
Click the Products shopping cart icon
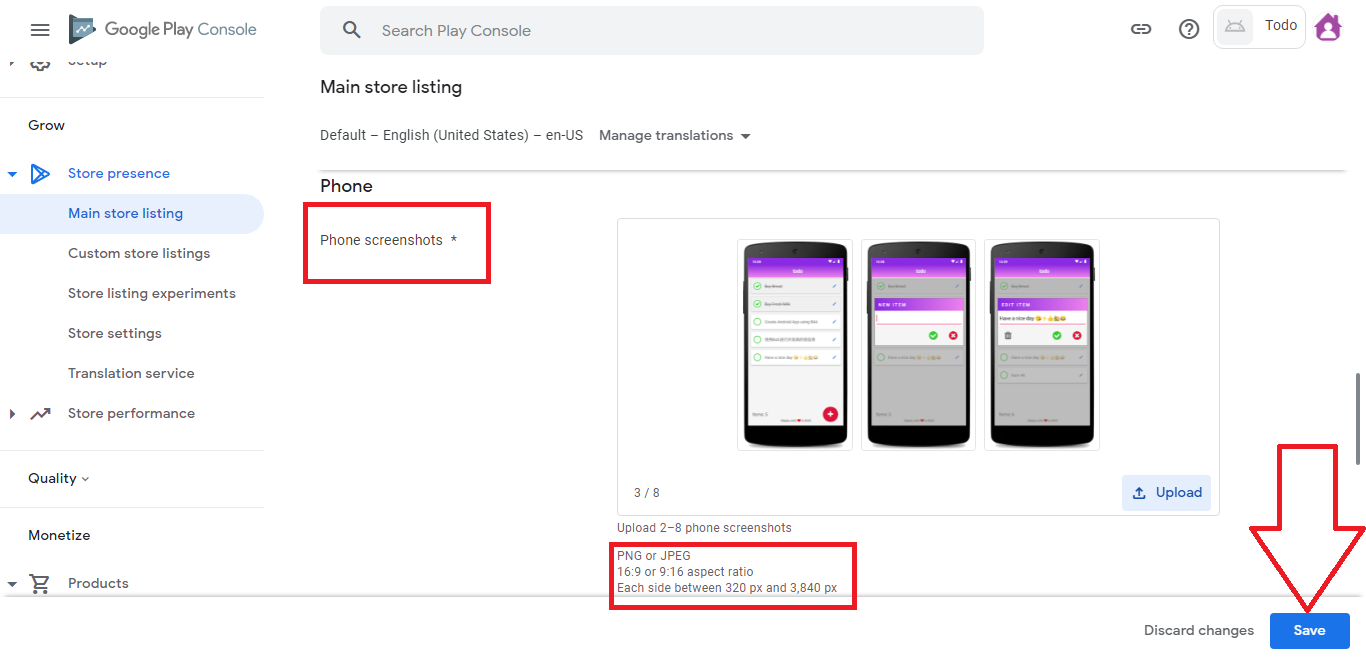[x=40, y=584]
